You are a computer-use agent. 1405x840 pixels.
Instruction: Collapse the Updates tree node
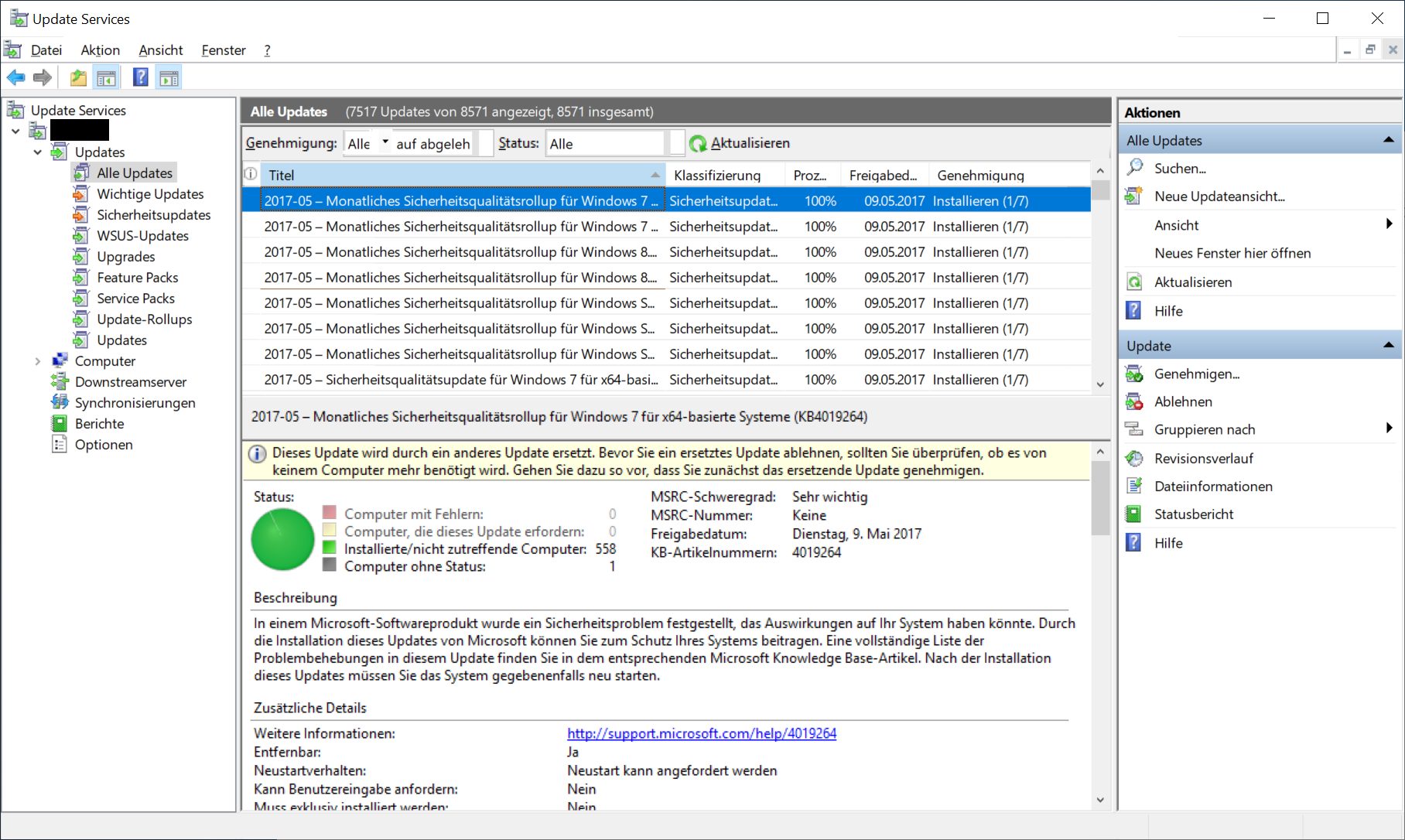[37, 152]
